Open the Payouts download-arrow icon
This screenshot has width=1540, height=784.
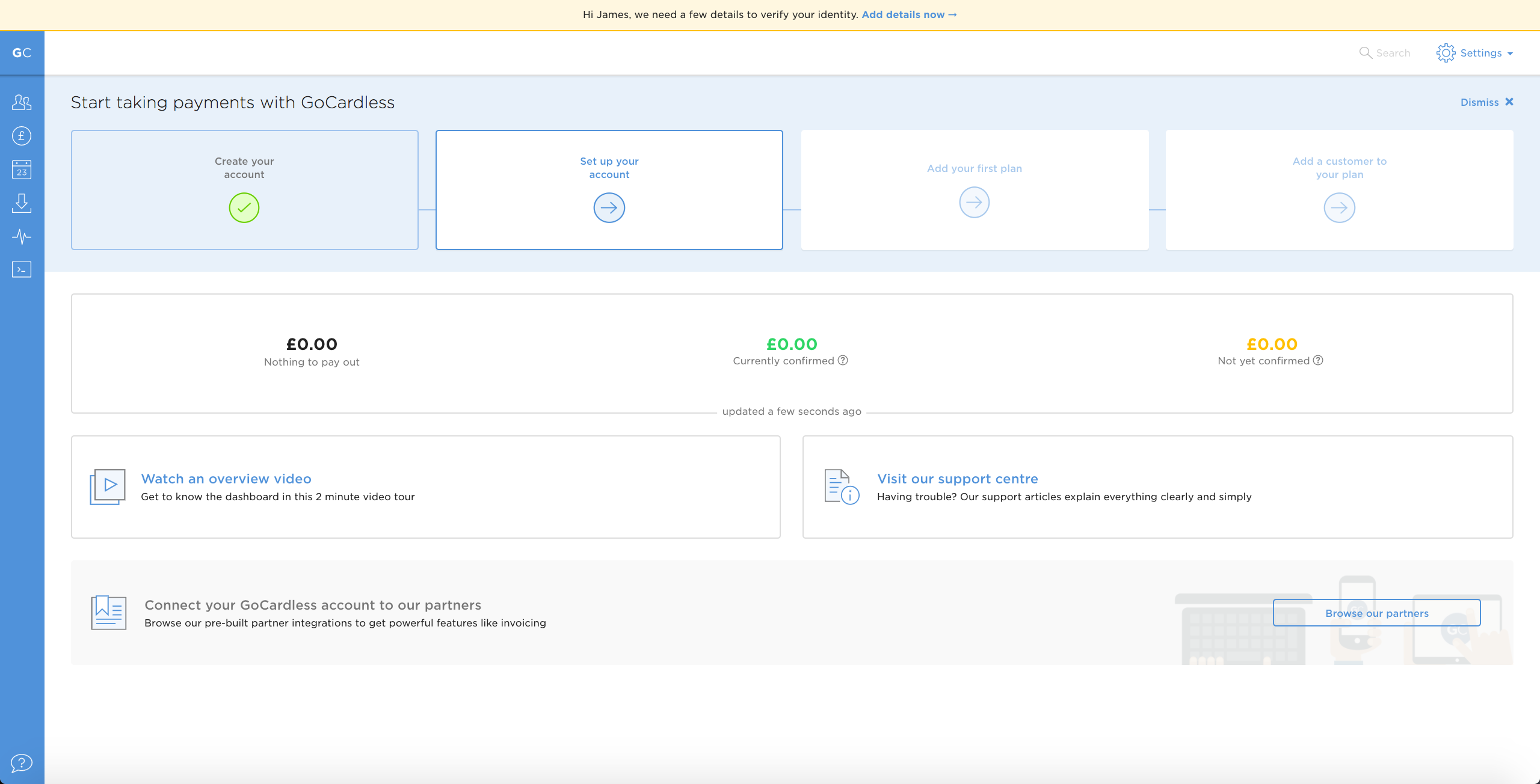(x=22, y=203)
